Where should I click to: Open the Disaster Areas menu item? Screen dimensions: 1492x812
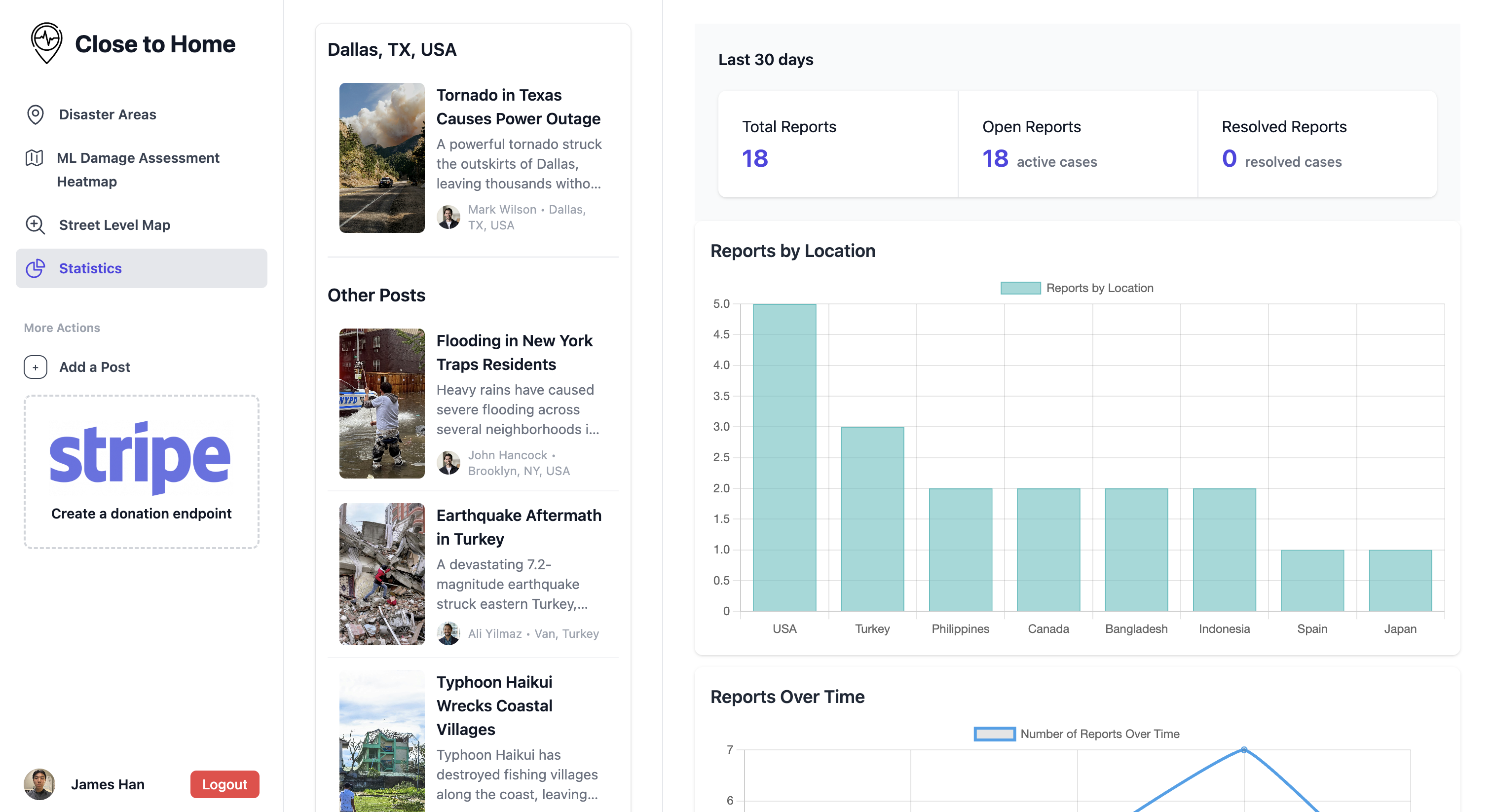(108, 114)
